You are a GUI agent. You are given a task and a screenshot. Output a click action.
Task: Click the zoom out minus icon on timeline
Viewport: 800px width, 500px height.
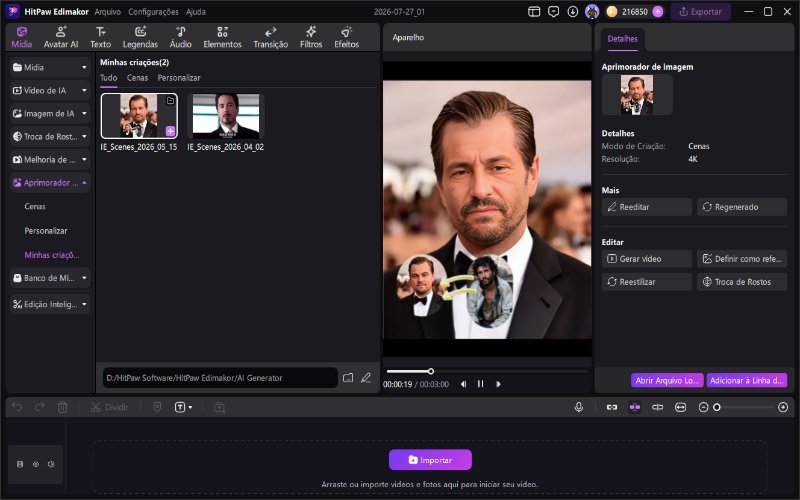703,407
